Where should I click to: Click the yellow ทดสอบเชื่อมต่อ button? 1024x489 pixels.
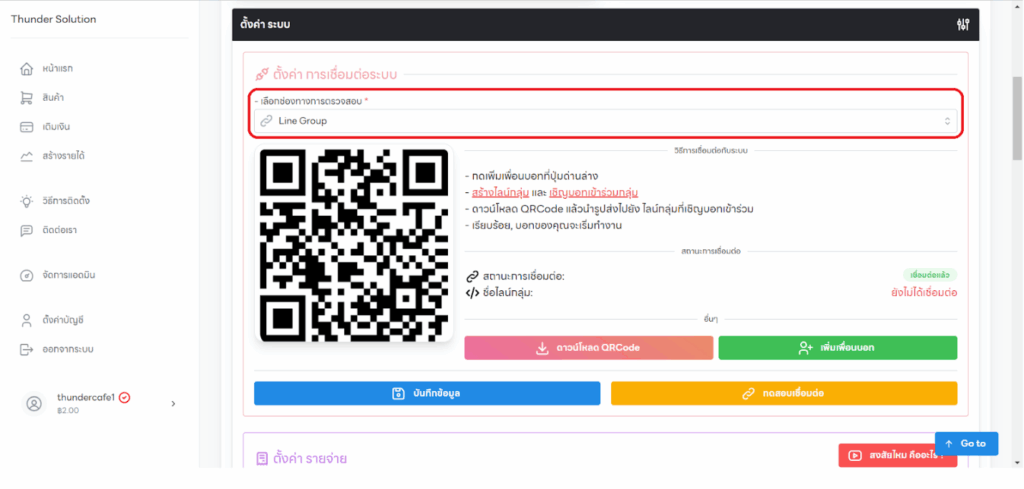coord(783,393)
